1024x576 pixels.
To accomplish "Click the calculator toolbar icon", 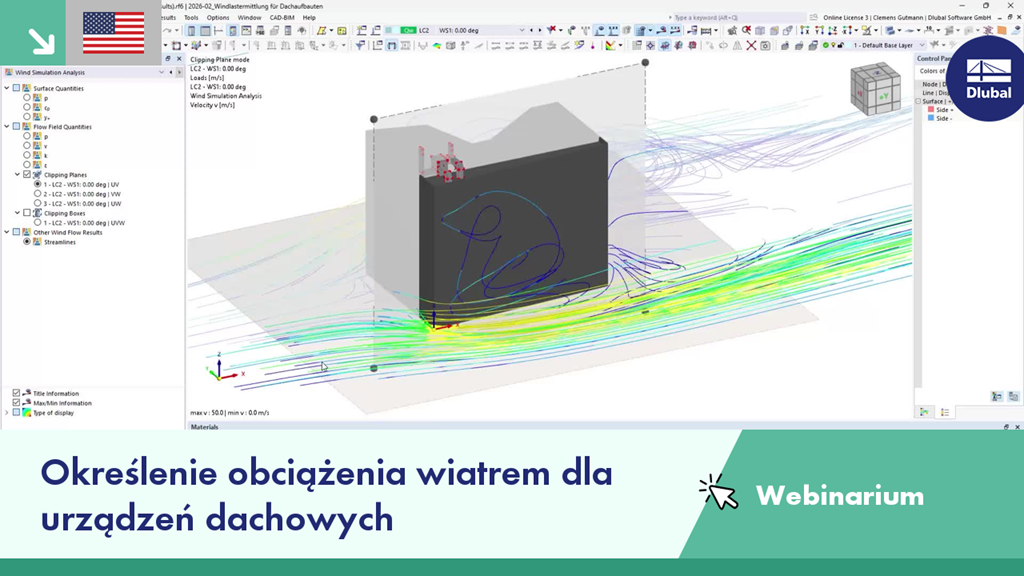I will click(288, 31).
